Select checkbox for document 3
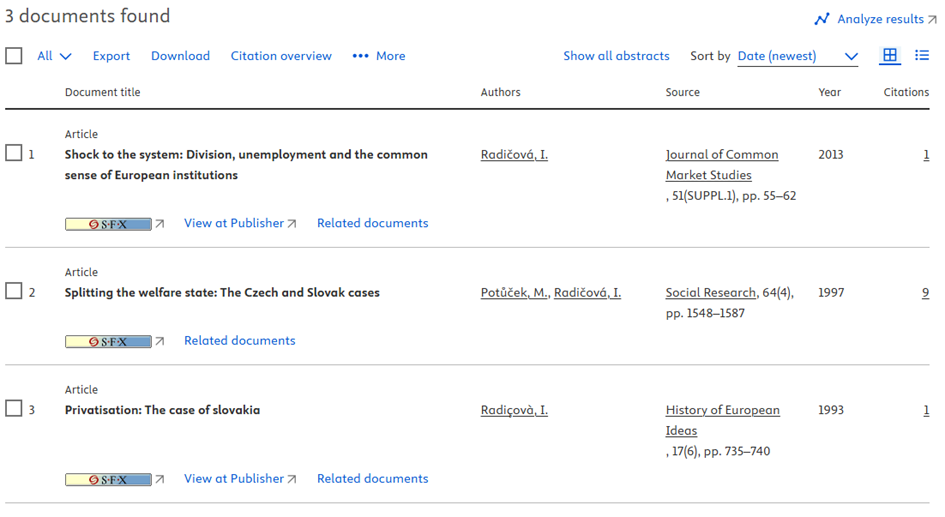 click(14, 409)
